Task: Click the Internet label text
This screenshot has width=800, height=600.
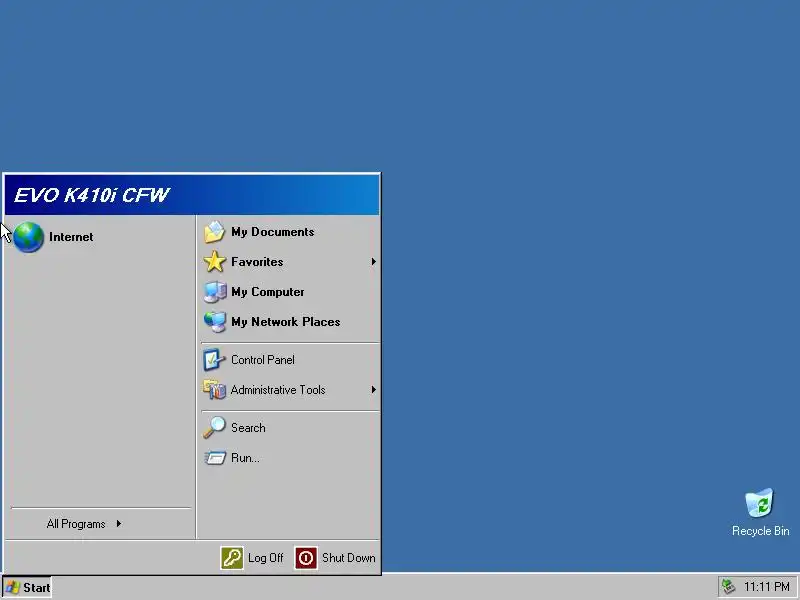Action: pyautogui.click(x=71, y=237)
